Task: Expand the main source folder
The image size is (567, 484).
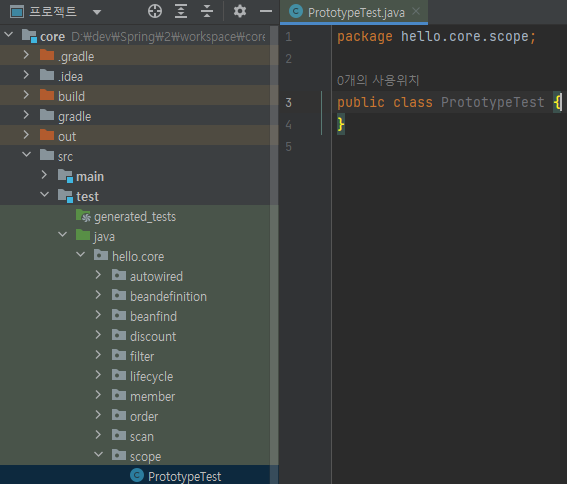Action: point(44,175)
